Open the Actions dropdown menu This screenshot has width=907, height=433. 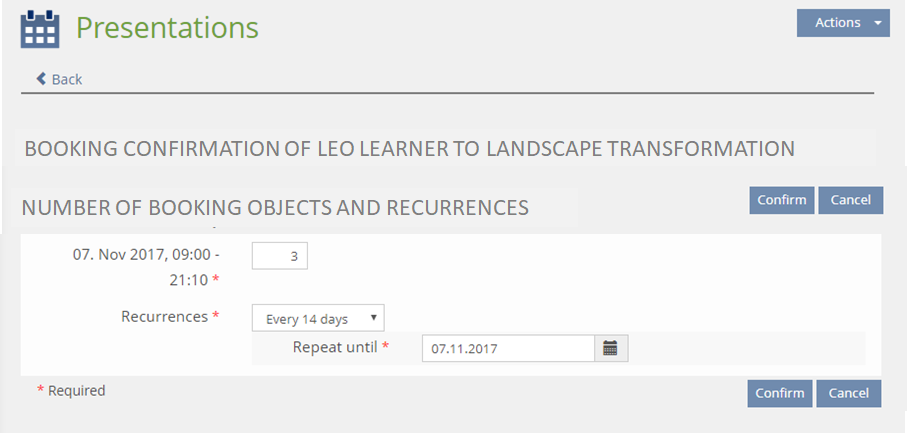coord(843,23)
